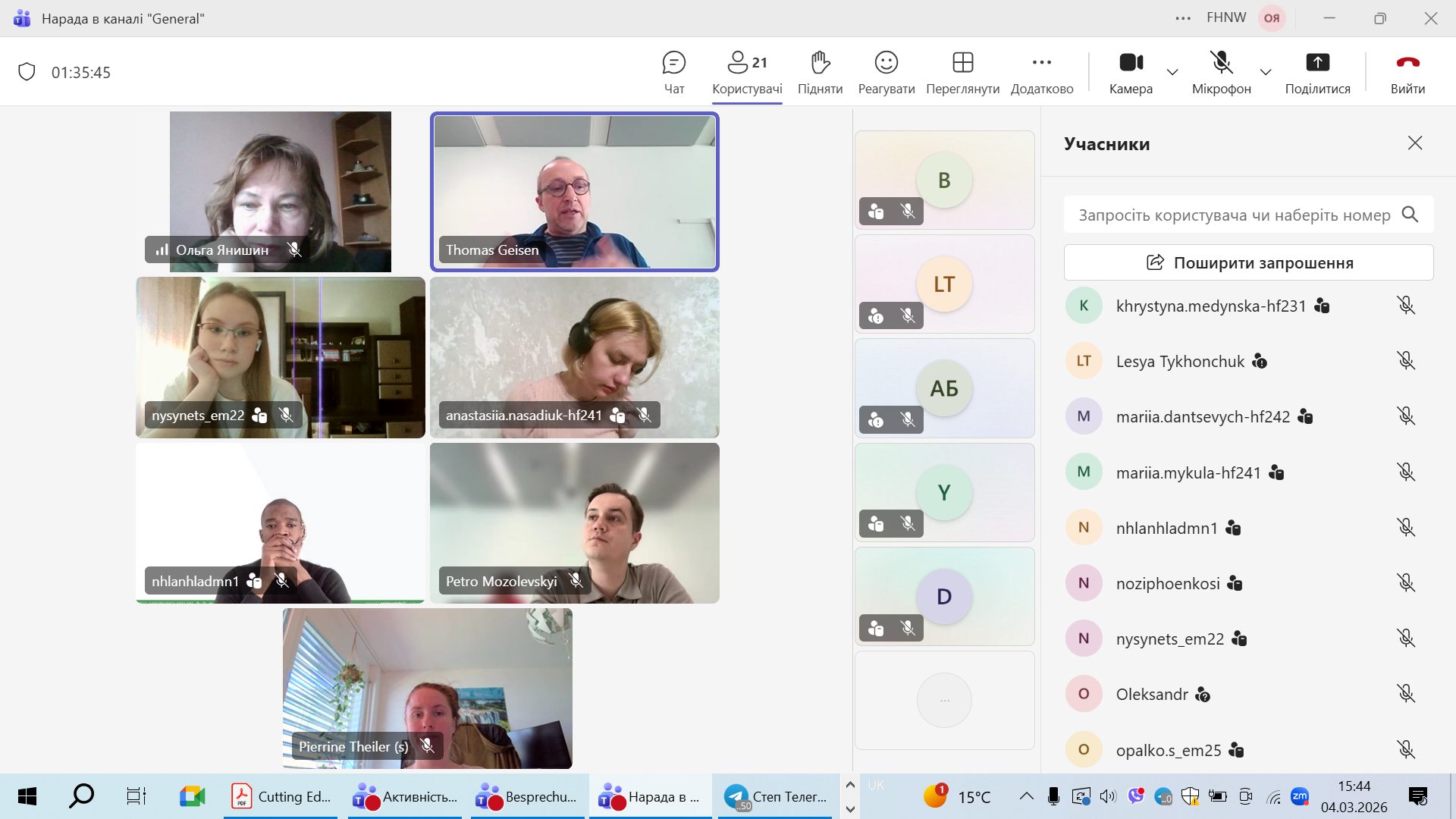
Task: Toggle mute icon next to Lesya Tykhonchuk
Action: pos(1405,361)
